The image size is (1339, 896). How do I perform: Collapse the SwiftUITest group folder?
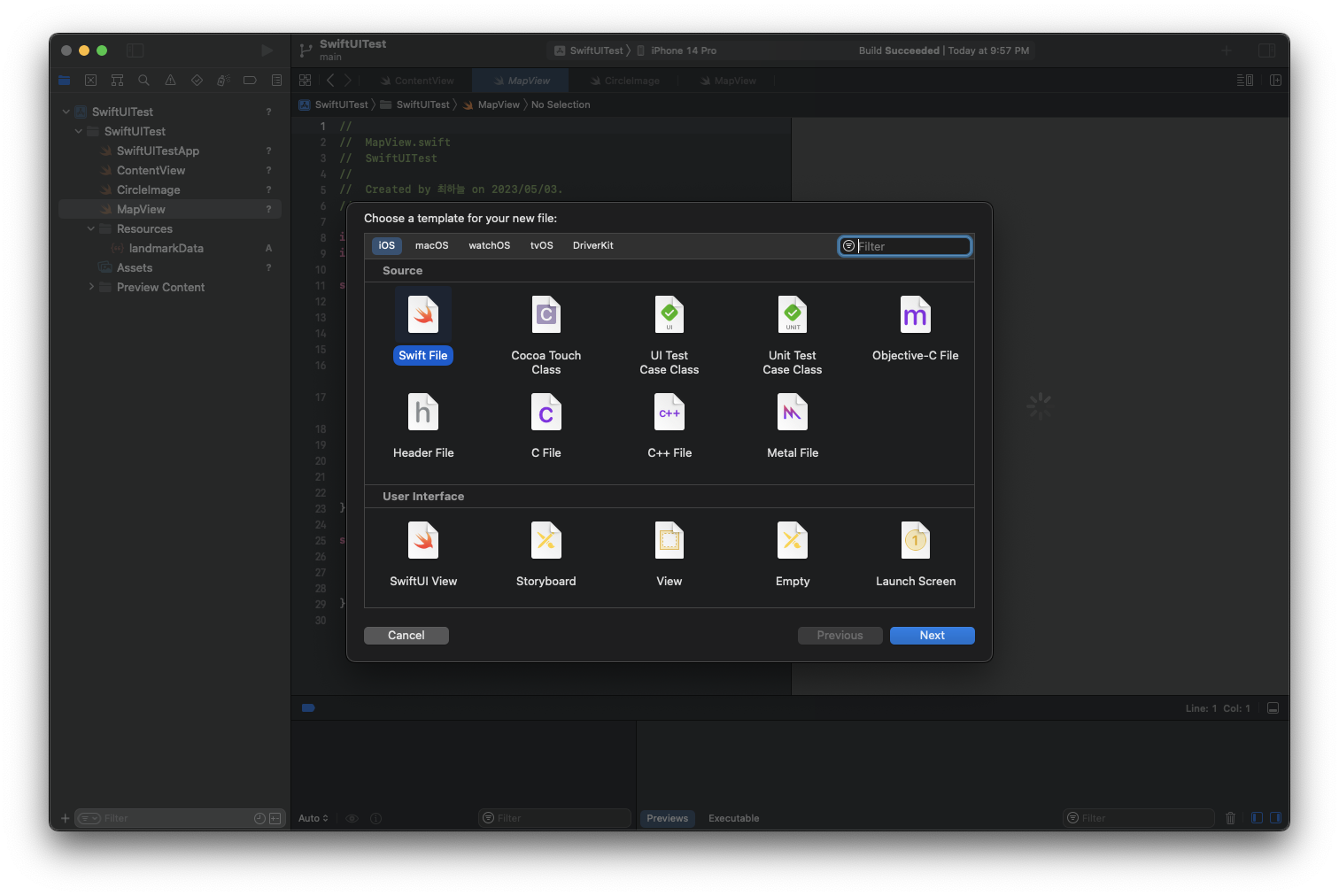coord(78,131)
